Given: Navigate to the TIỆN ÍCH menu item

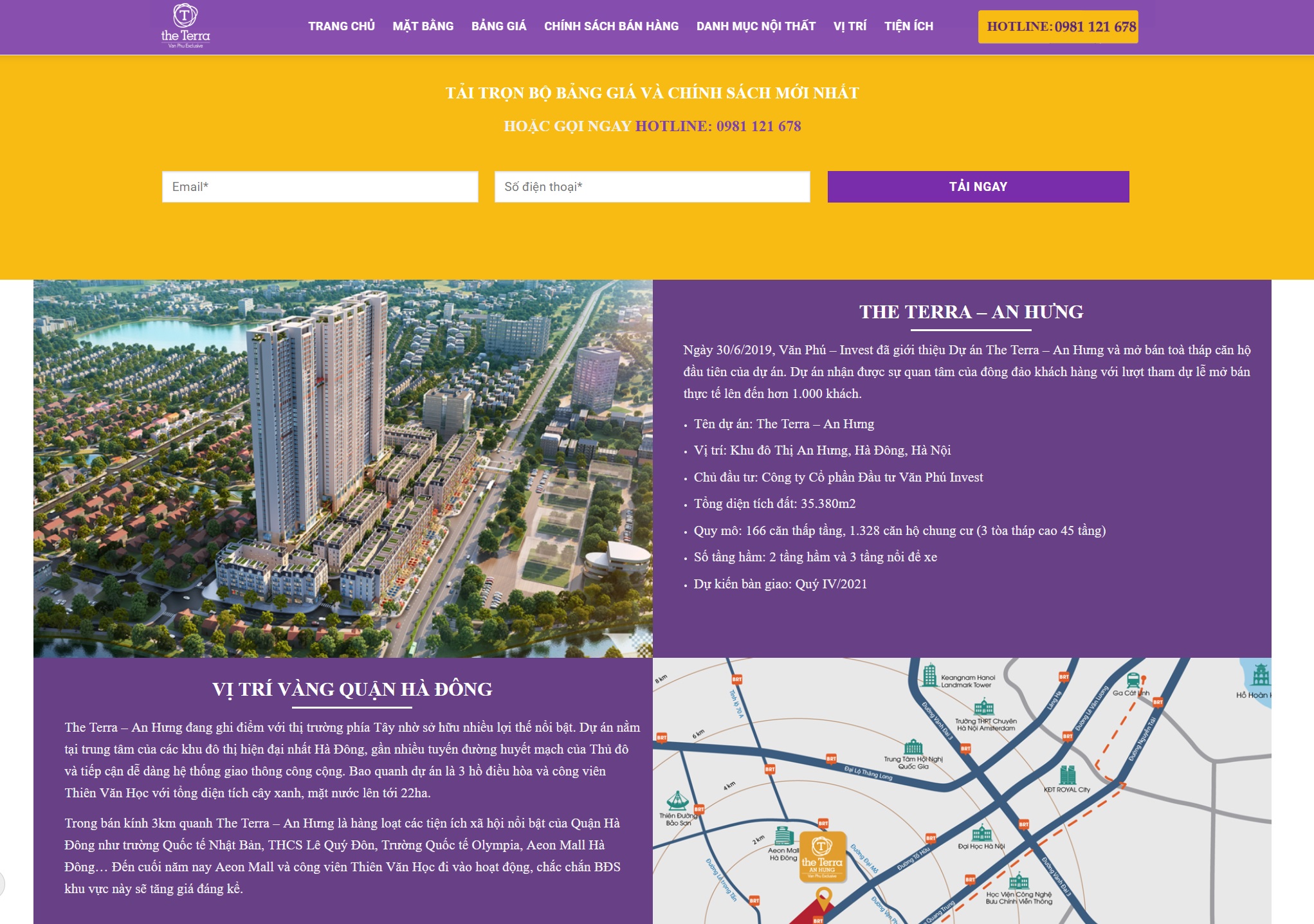Looking at the screenshot, I should point(908,26).
